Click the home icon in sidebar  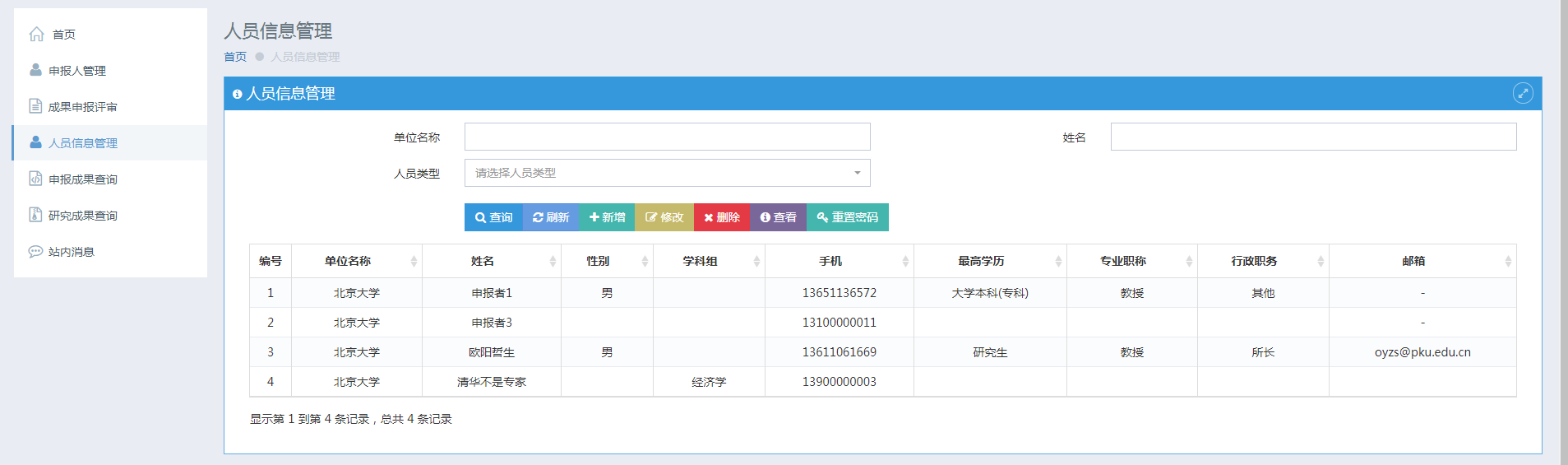tap(36, 34)
